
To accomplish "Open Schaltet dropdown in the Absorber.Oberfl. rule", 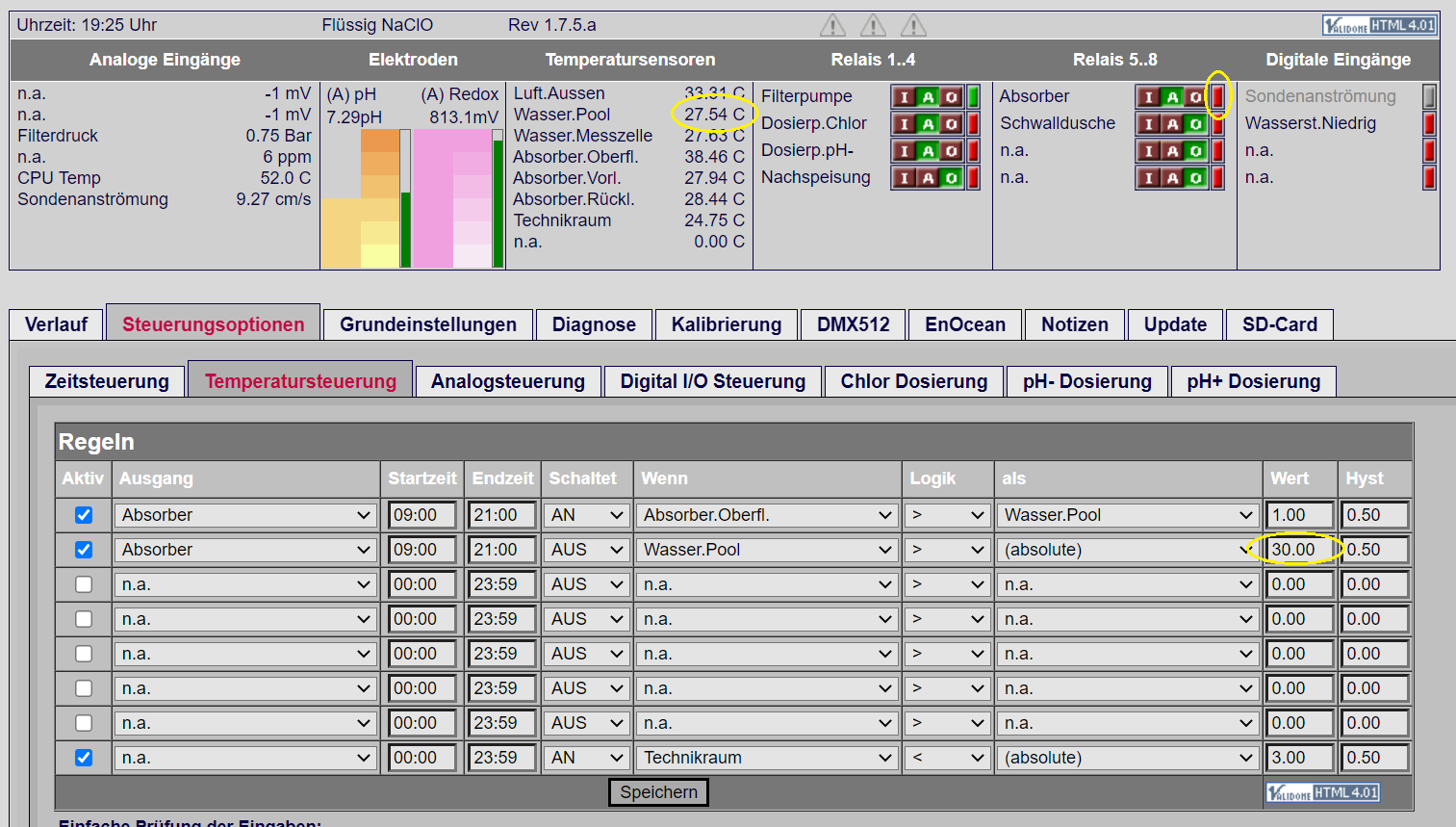I will (x=587, y=515).
